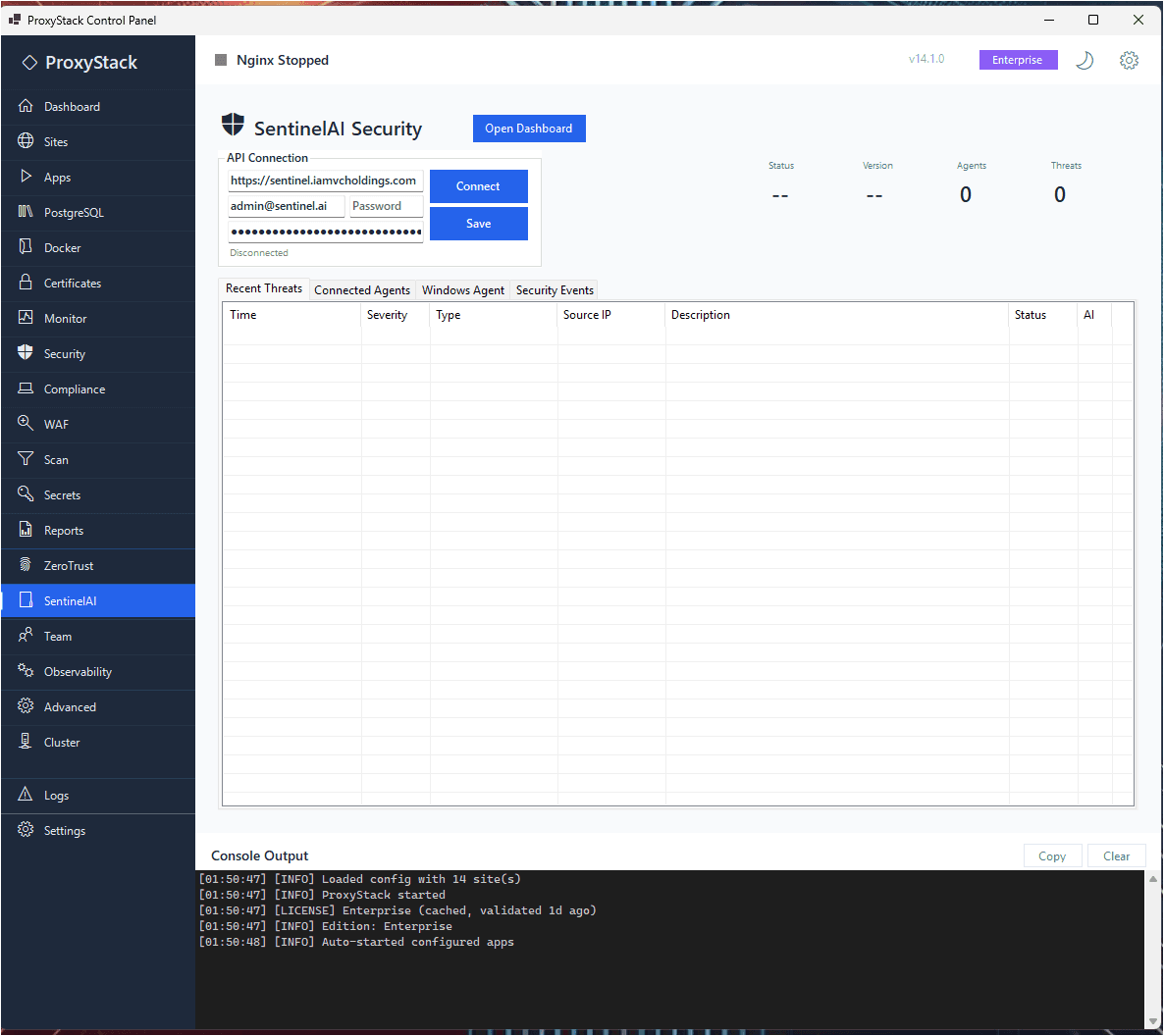The image size is (1164, 1036).
Task: Open the Security Events tab
Action: 554,289
